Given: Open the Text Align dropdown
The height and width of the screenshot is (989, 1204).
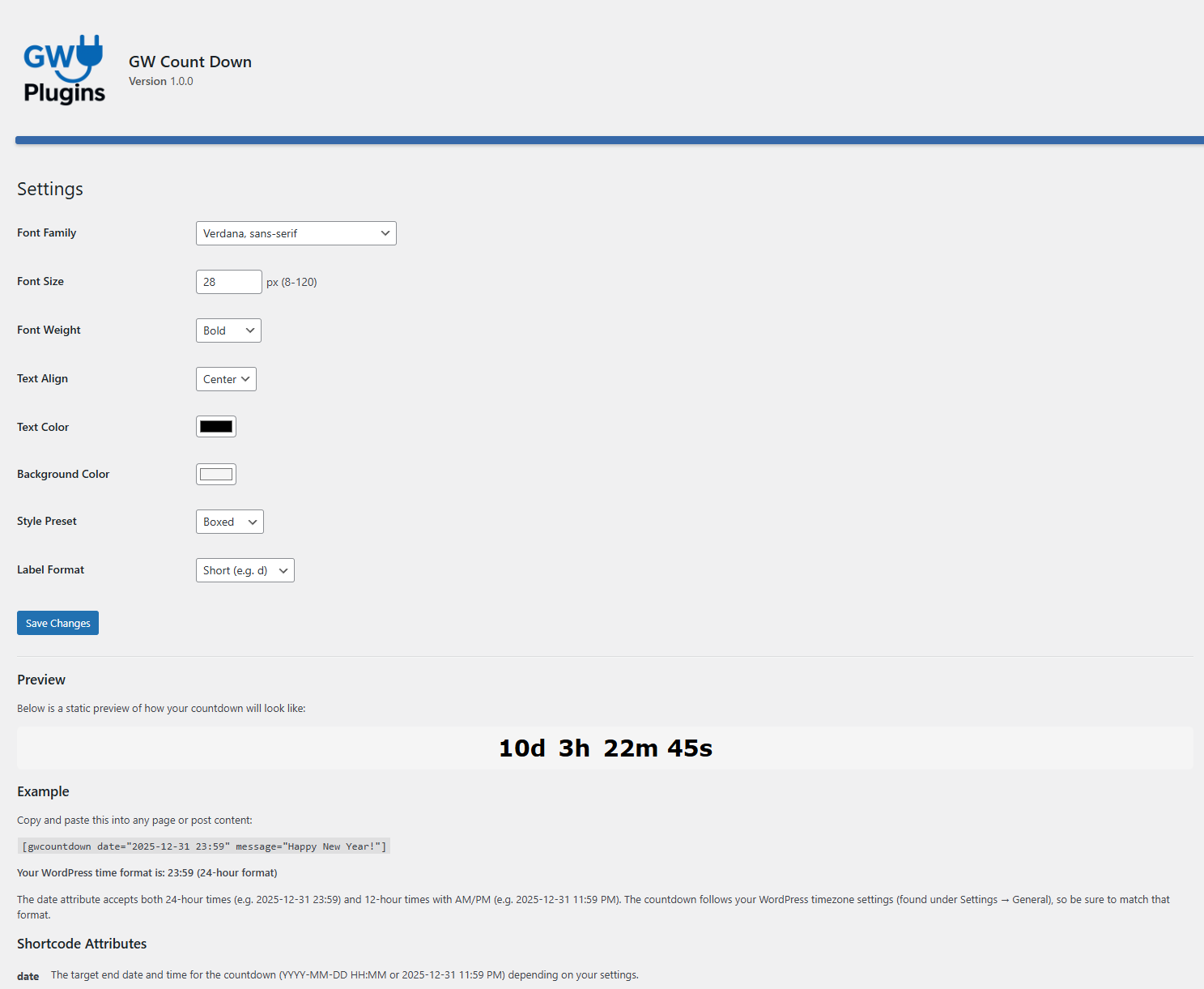Looking at the screenshot, I should click(x=225, y=378).
